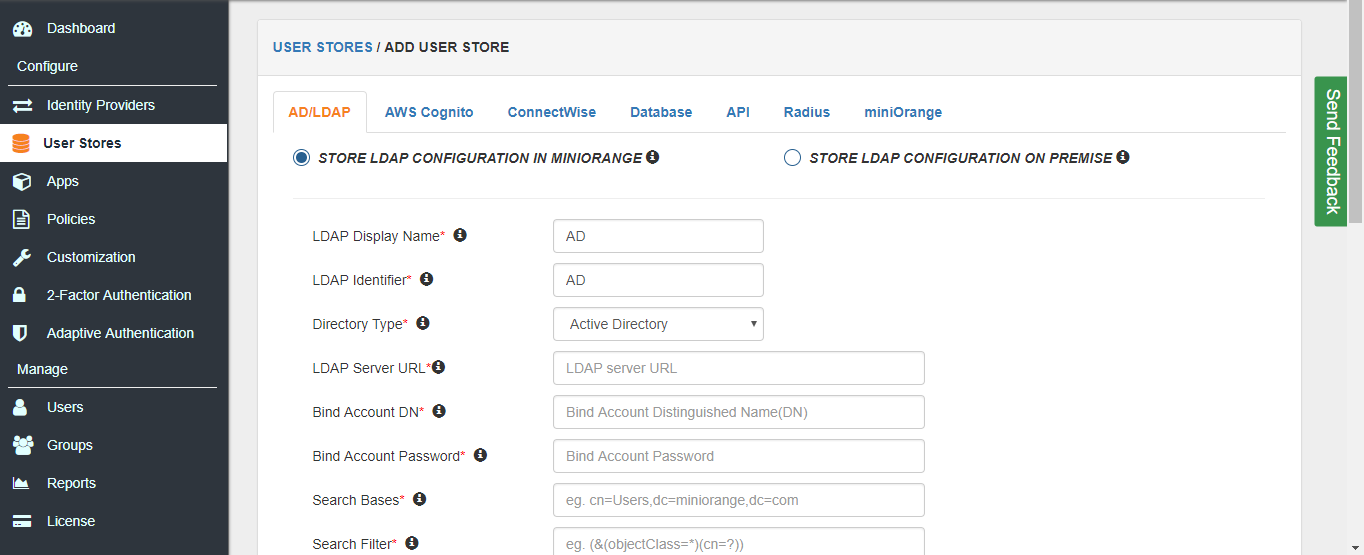The width and height of the screenshot is (1364, 555).
Task: Click the Users person icon
Action: 19,407
